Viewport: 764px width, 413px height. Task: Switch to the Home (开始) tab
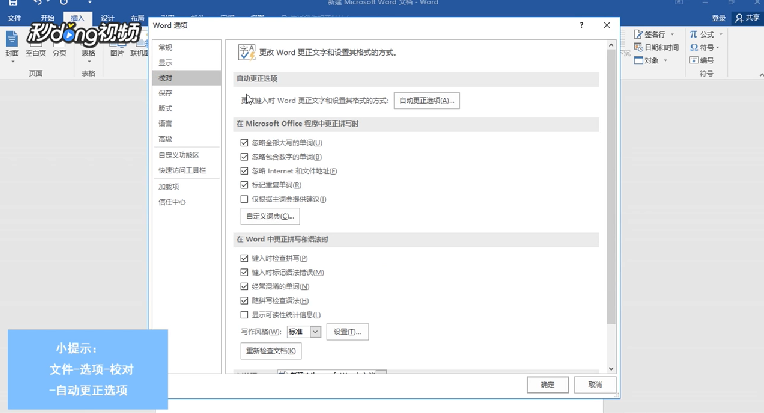(x=47, y=18)
